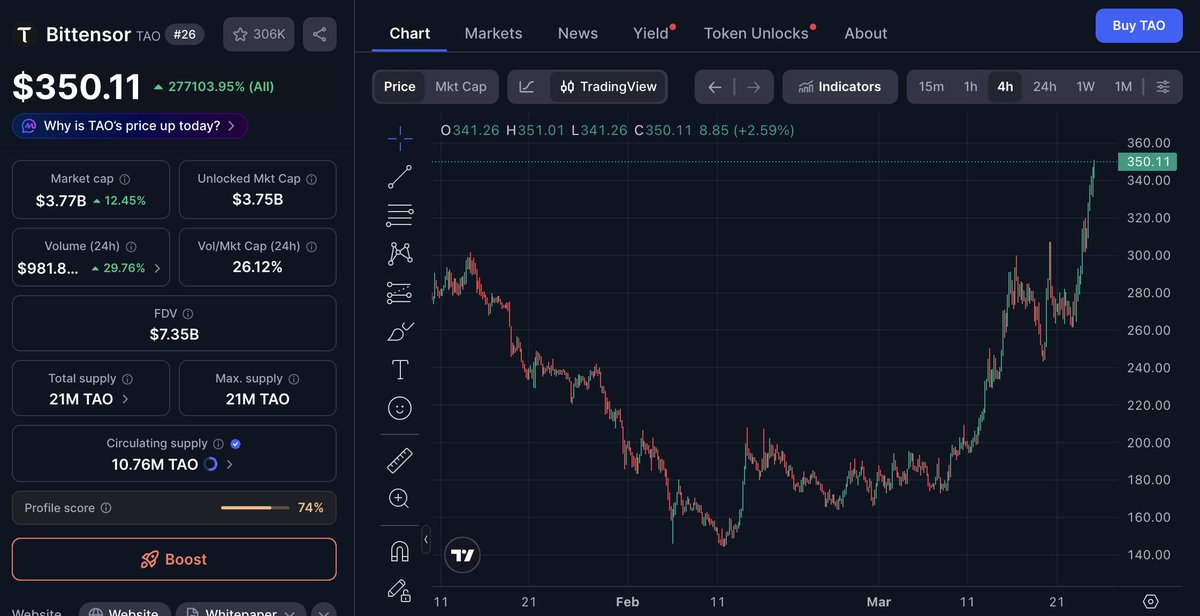Undo chart change with left arrow
Screen dimensions: 1200x616
[x=715, y=87]
